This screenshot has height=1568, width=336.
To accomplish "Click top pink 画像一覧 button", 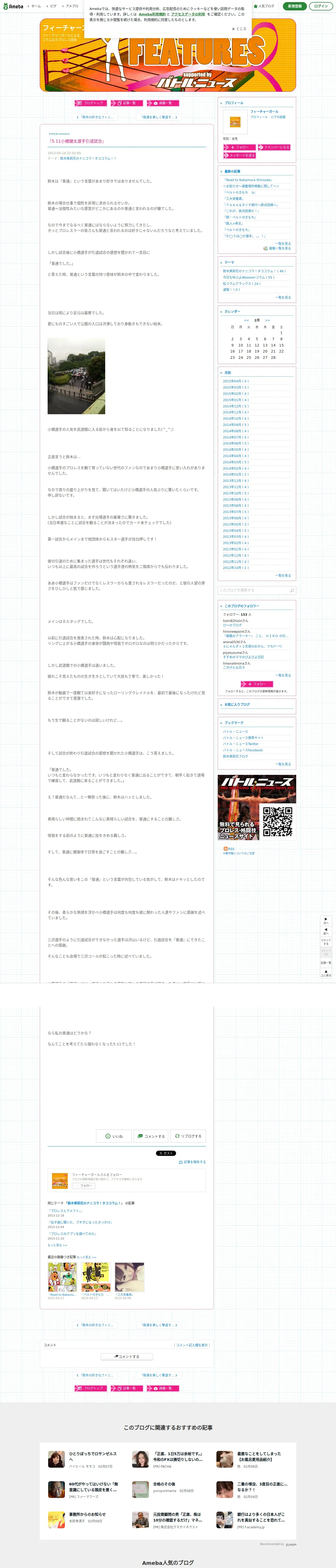I will [x=162, y=103].
